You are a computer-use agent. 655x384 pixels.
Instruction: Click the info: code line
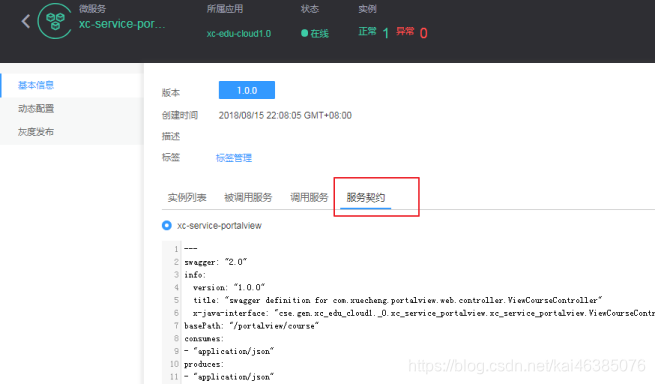(195, 275)
